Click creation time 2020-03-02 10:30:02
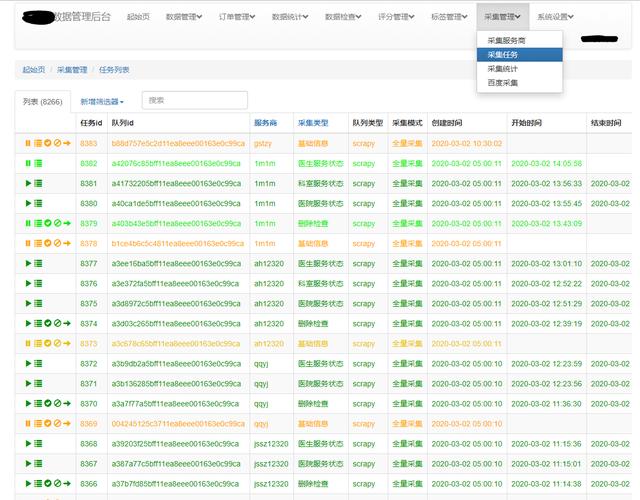The image size is (640, 500). click(x=467, y=143)
